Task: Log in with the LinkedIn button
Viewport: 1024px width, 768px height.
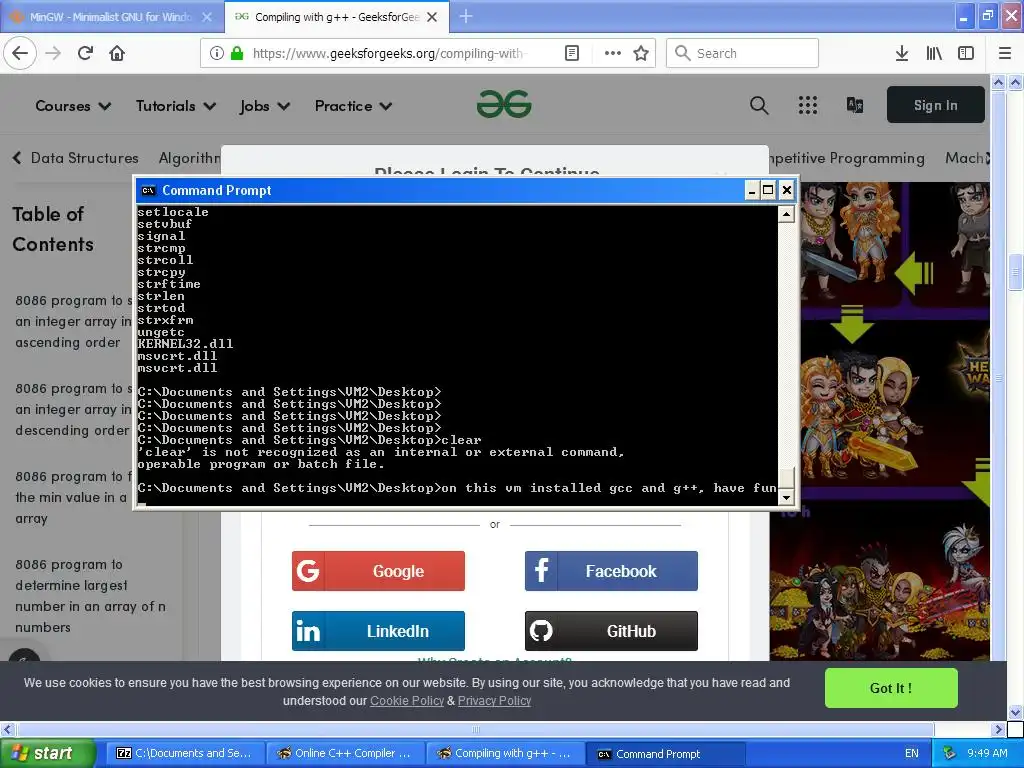Action: coord(378,631)
